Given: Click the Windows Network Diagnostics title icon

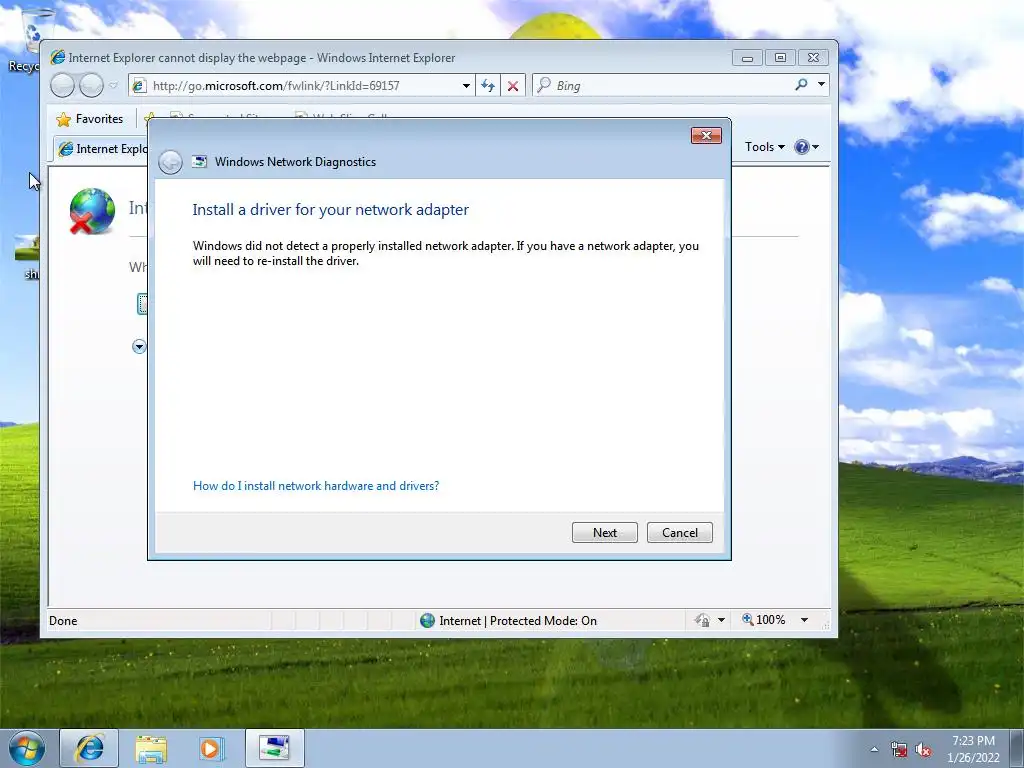Looking at the screenshot, I should (x=199, y=161).
